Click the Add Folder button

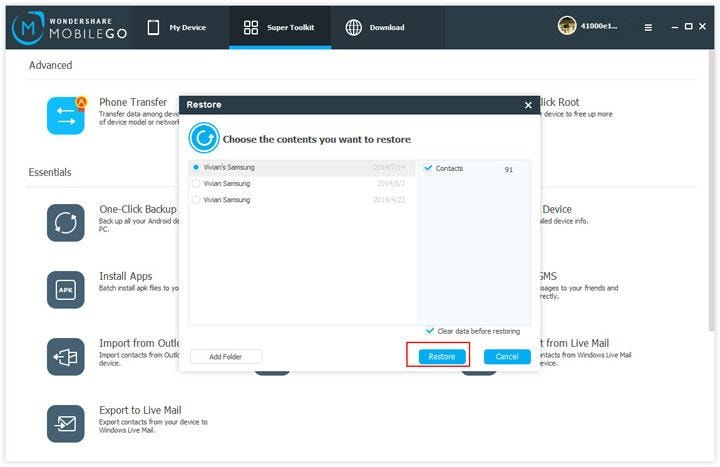pyautogui.click(x=226, y=357)
